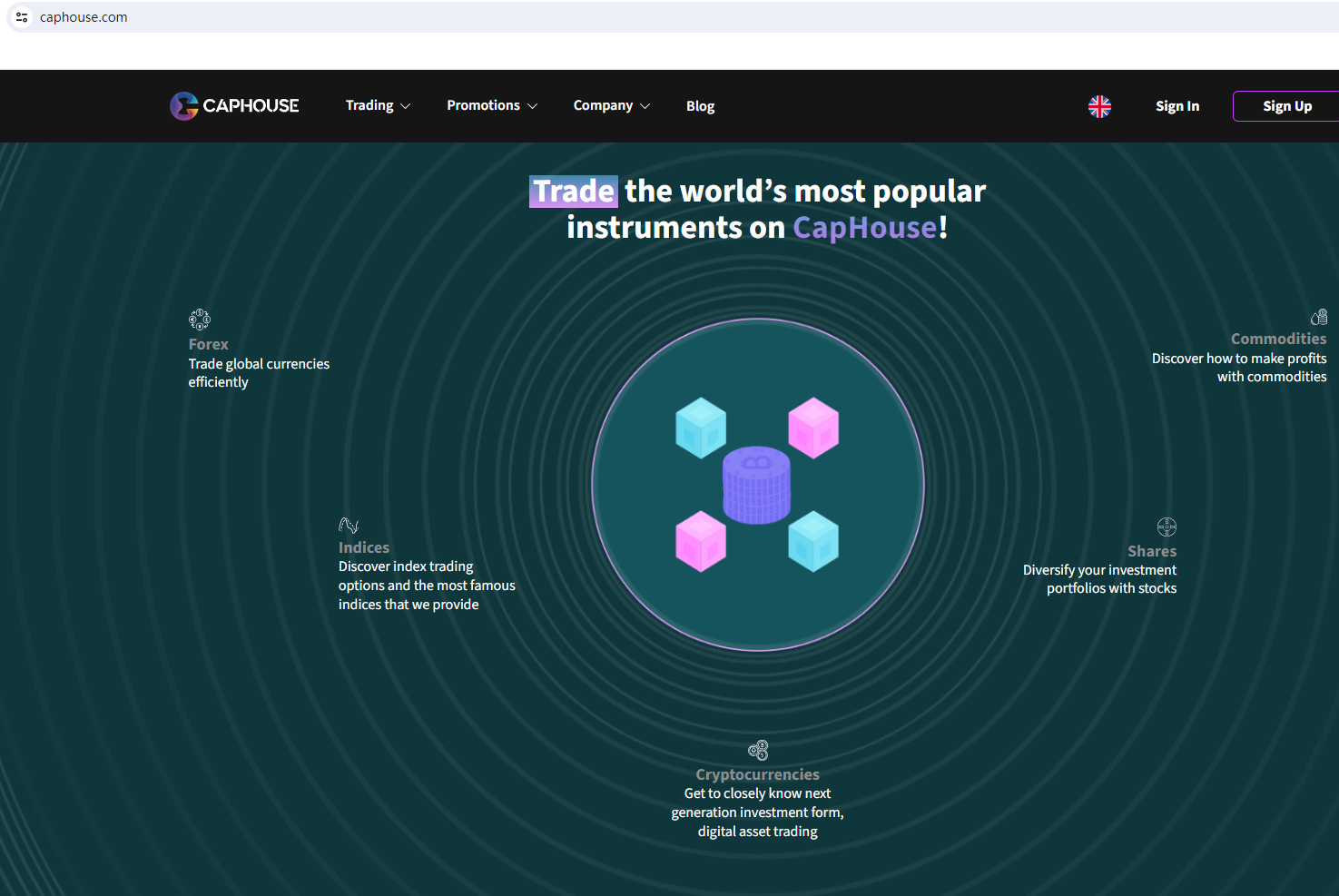Click "Discover how to make profits" description

click(x=1239, y=368)
